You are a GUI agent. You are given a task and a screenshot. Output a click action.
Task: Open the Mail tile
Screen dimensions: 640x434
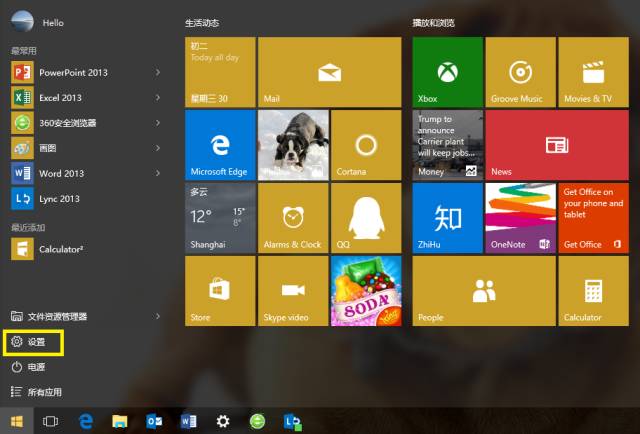[x=330, y=72]
